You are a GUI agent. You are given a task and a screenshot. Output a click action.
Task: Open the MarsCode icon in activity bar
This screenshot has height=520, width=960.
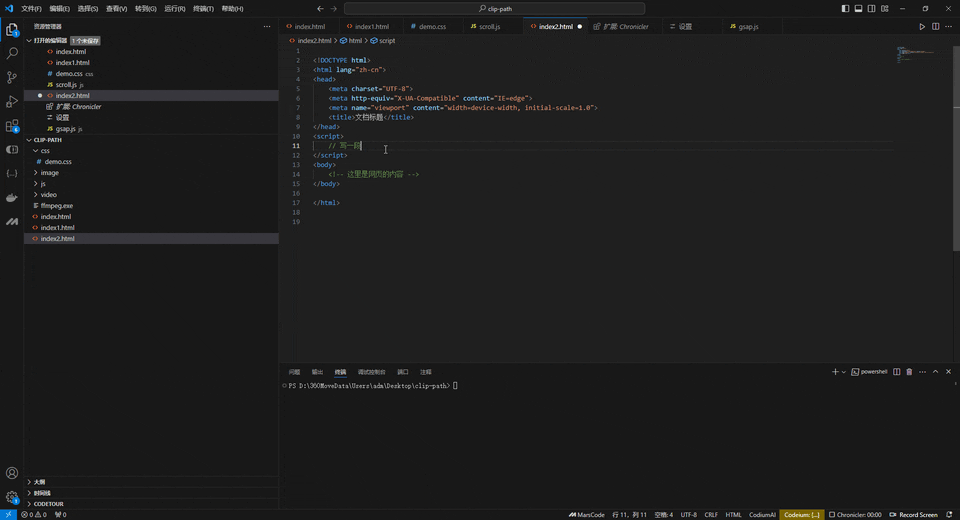tap(12, 221)
